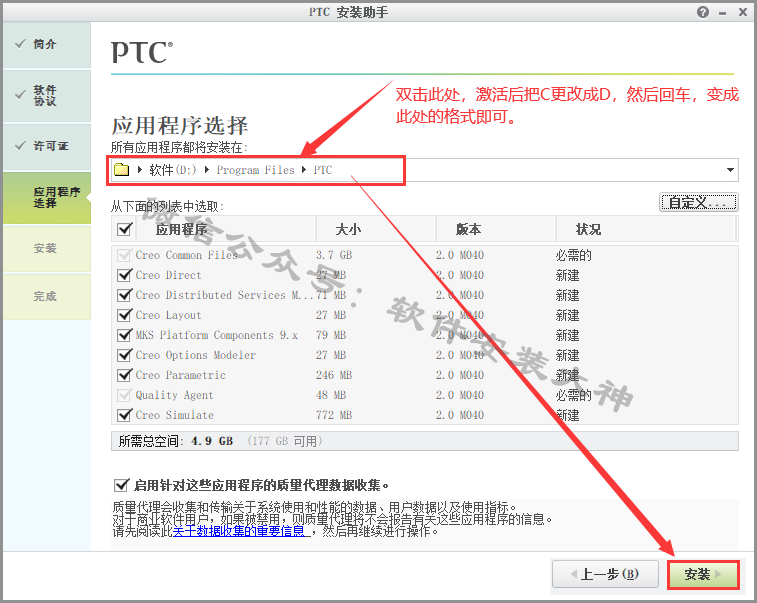Click the arrow before 软件(D:) in path
The image size is (757, 603).
140,169
